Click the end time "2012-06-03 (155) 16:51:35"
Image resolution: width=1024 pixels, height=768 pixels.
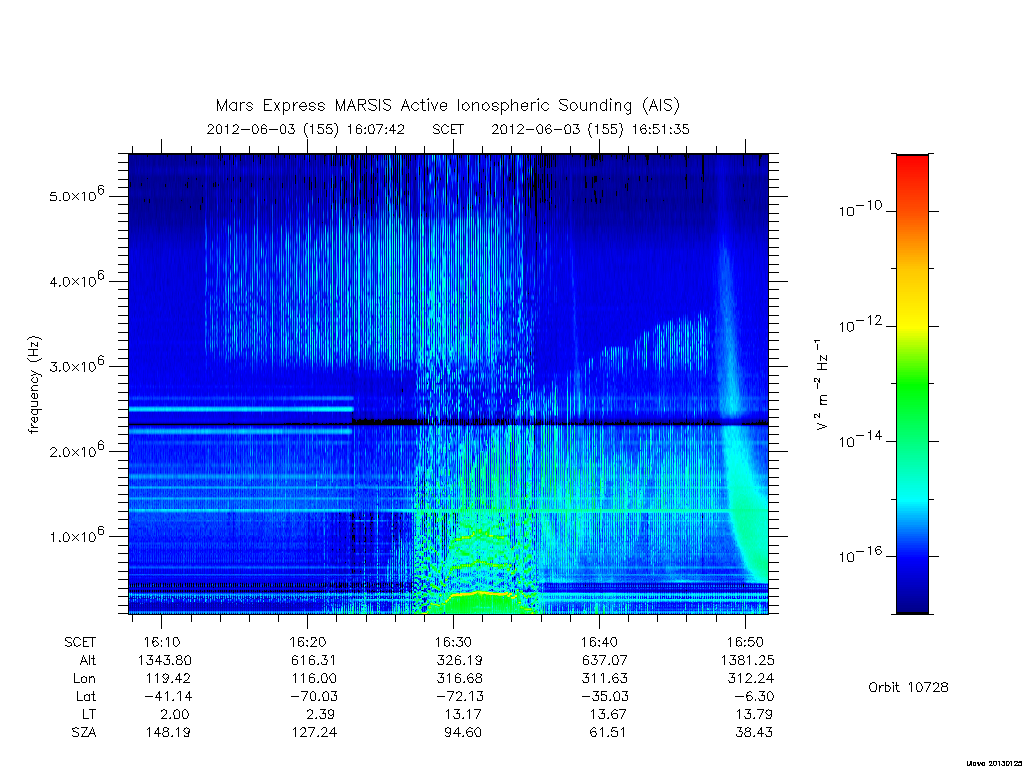click(590, 129)
